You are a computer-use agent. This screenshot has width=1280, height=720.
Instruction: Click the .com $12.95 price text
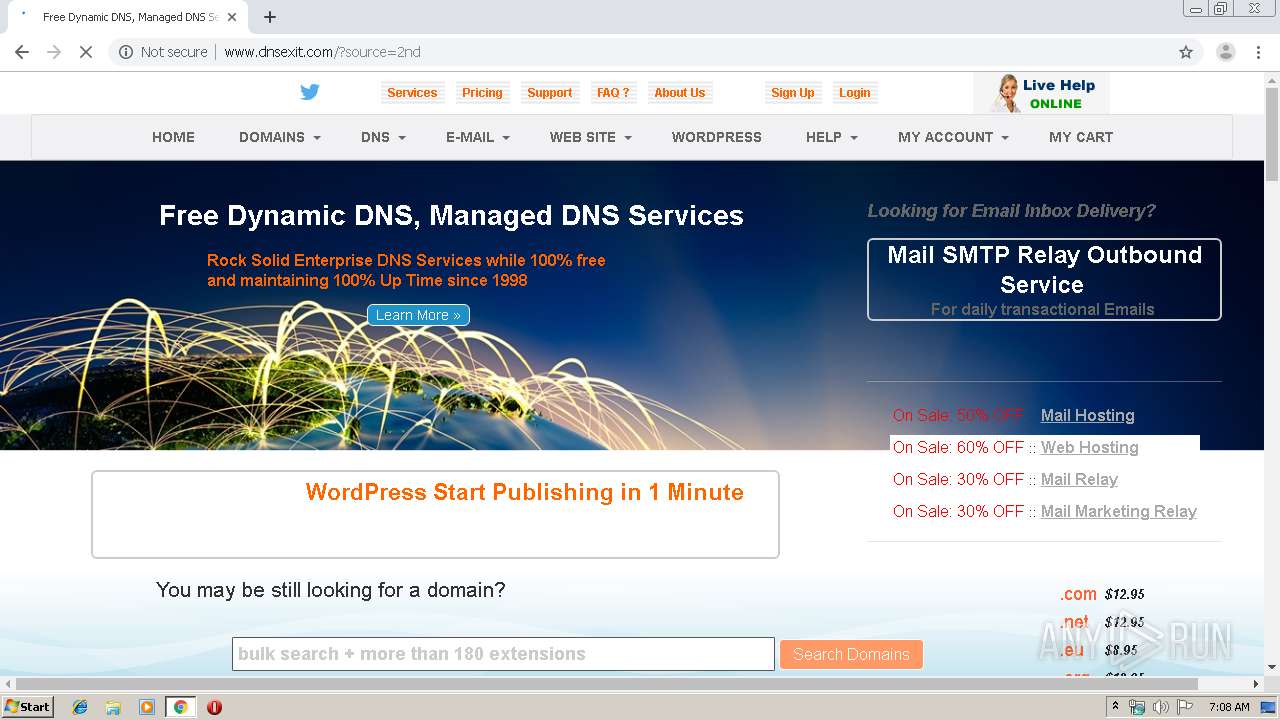[x=1102, y=594]
